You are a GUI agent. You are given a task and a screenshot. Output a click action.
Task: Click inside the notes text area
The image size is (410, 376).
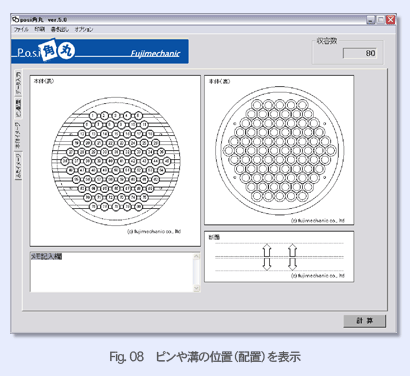112,272
